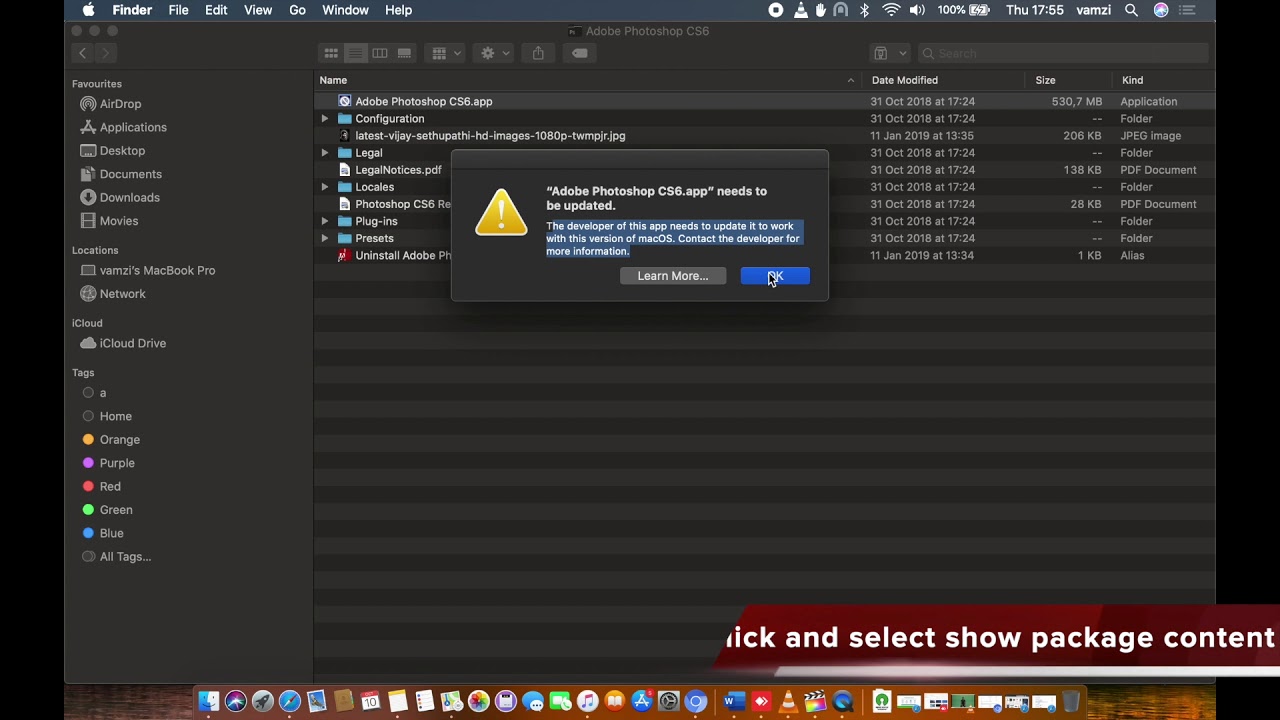Expand the Plug-ins folder
Viewport: 1280px width, 720px height.
[x=324, y=221]
